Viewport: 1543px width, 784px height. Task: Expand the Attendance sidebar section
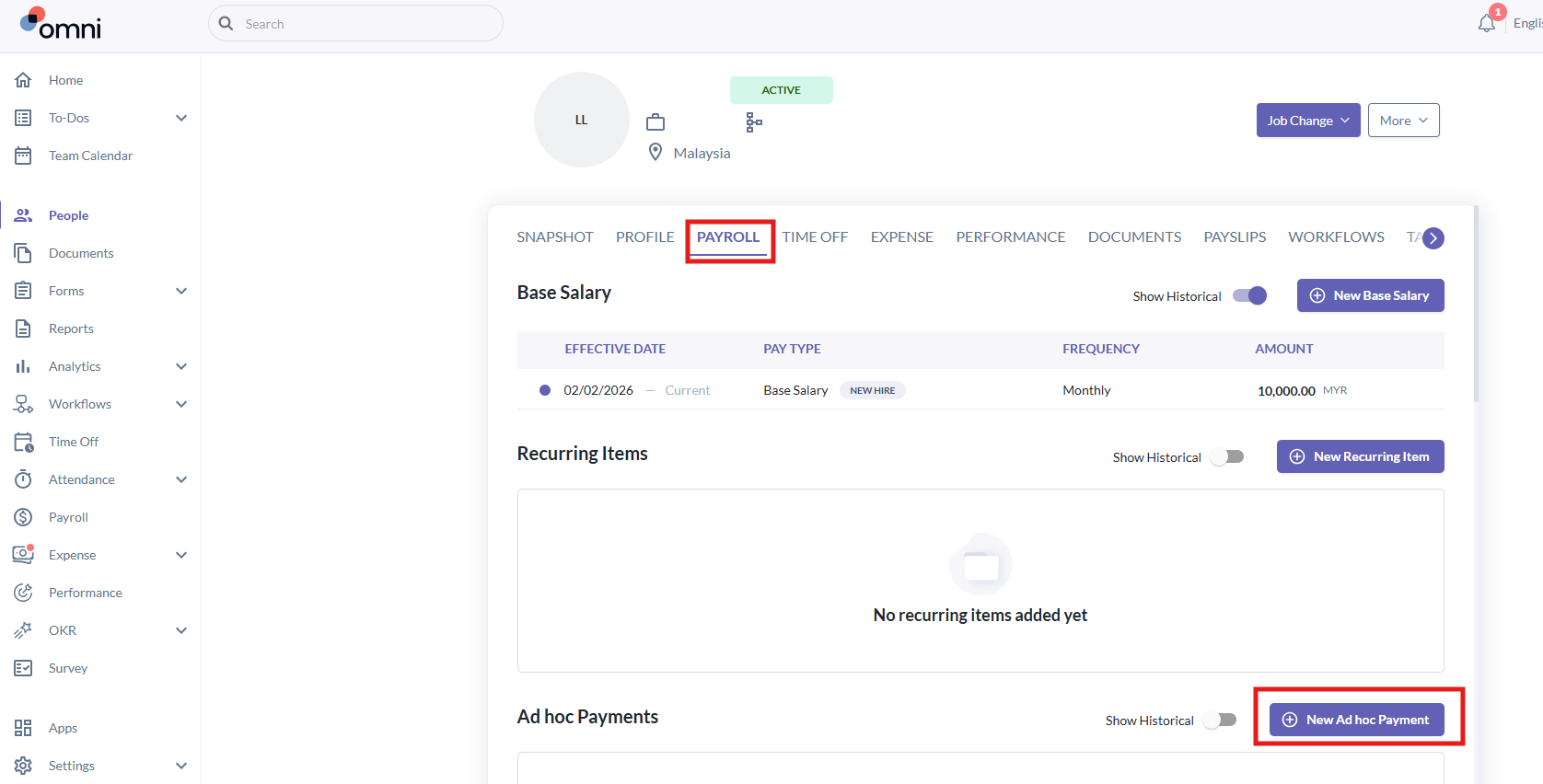181,479
